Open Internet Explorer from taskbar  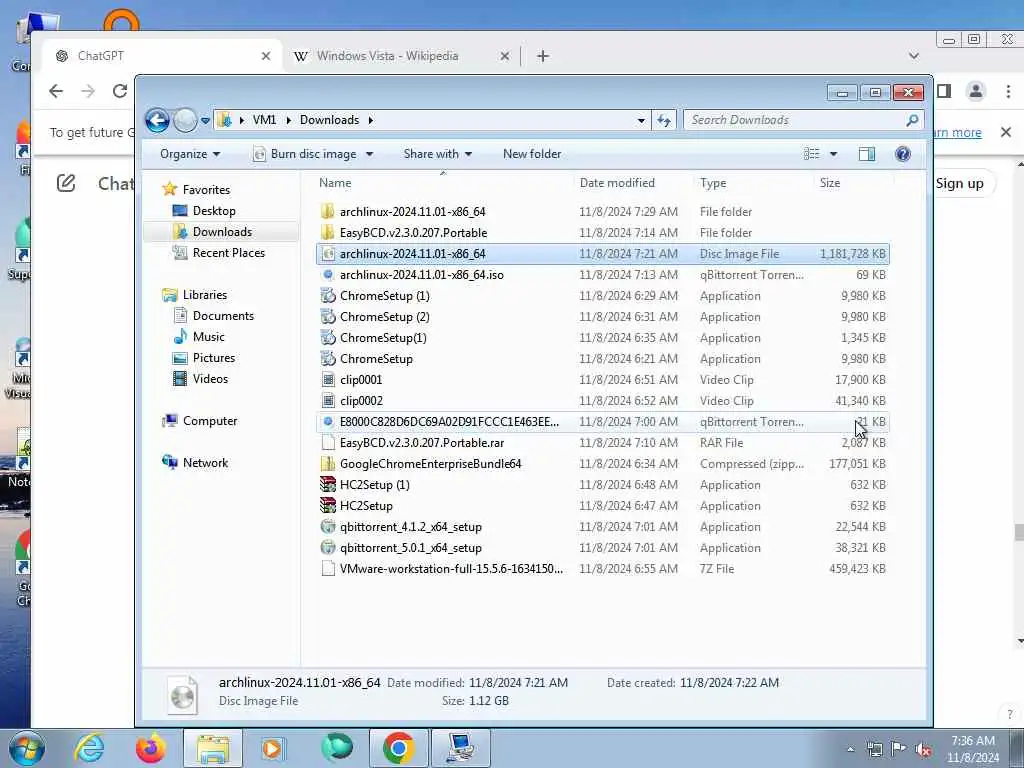click(x=88, y=748)
